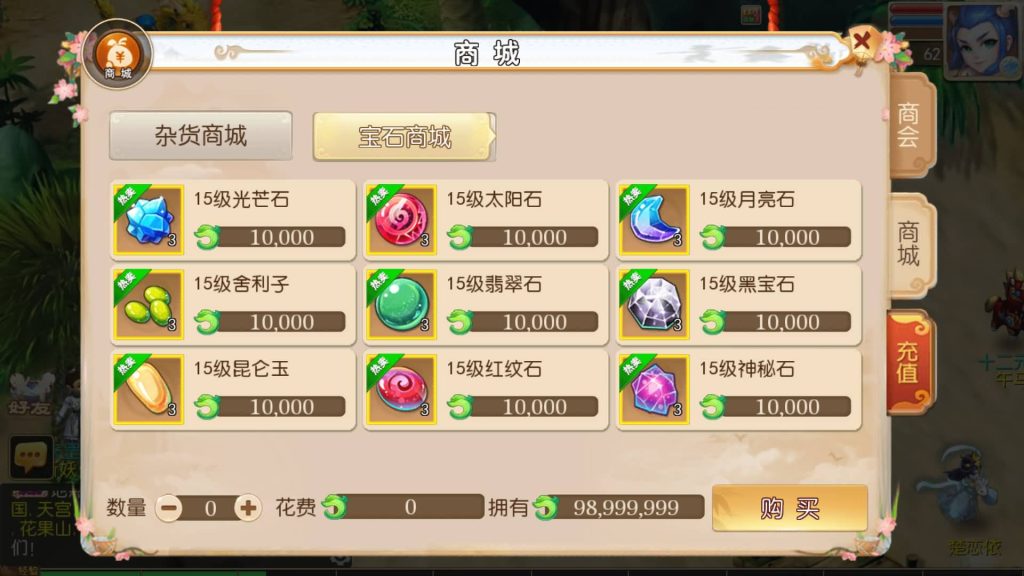Image resolution: width=1024 pixels, height=576 pixels.
Task: Choose the 15级黑宝石 dark gem icon
Action: click(654, 304)
